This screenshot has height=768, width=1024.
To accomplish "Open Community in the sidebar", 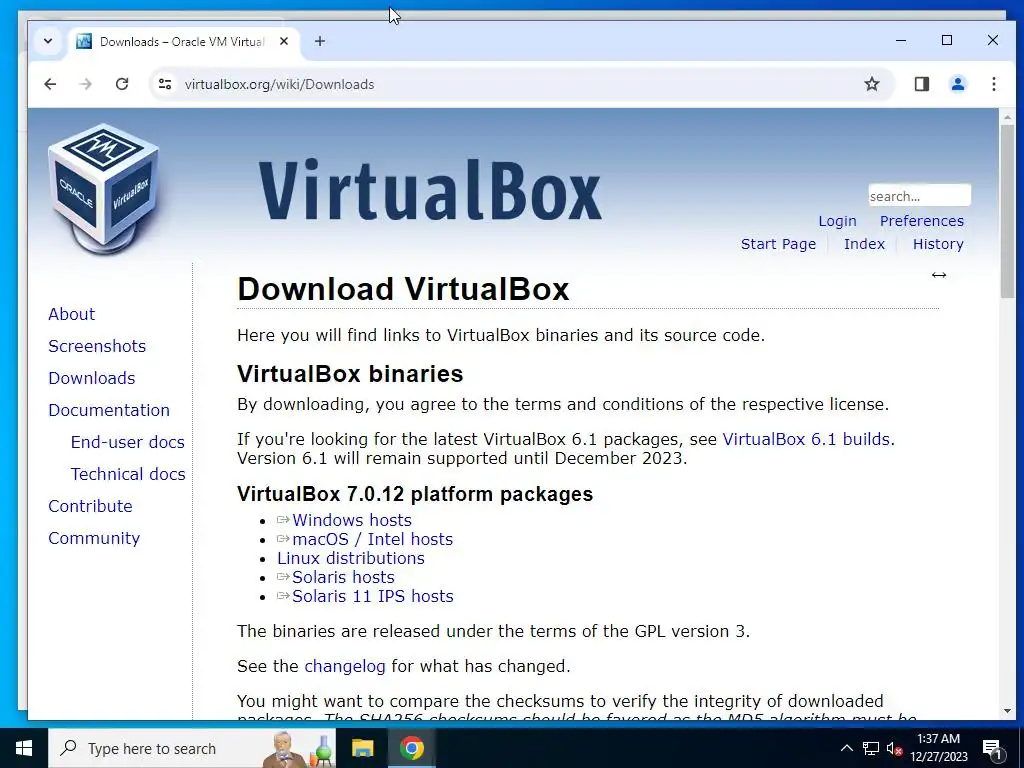I will coord(94,538).
